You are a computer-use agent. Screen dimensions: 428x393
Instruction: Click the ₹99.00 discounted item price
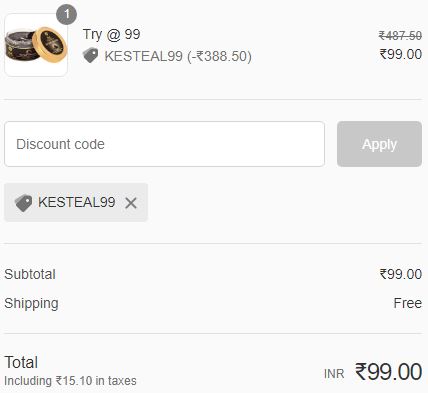401,54
